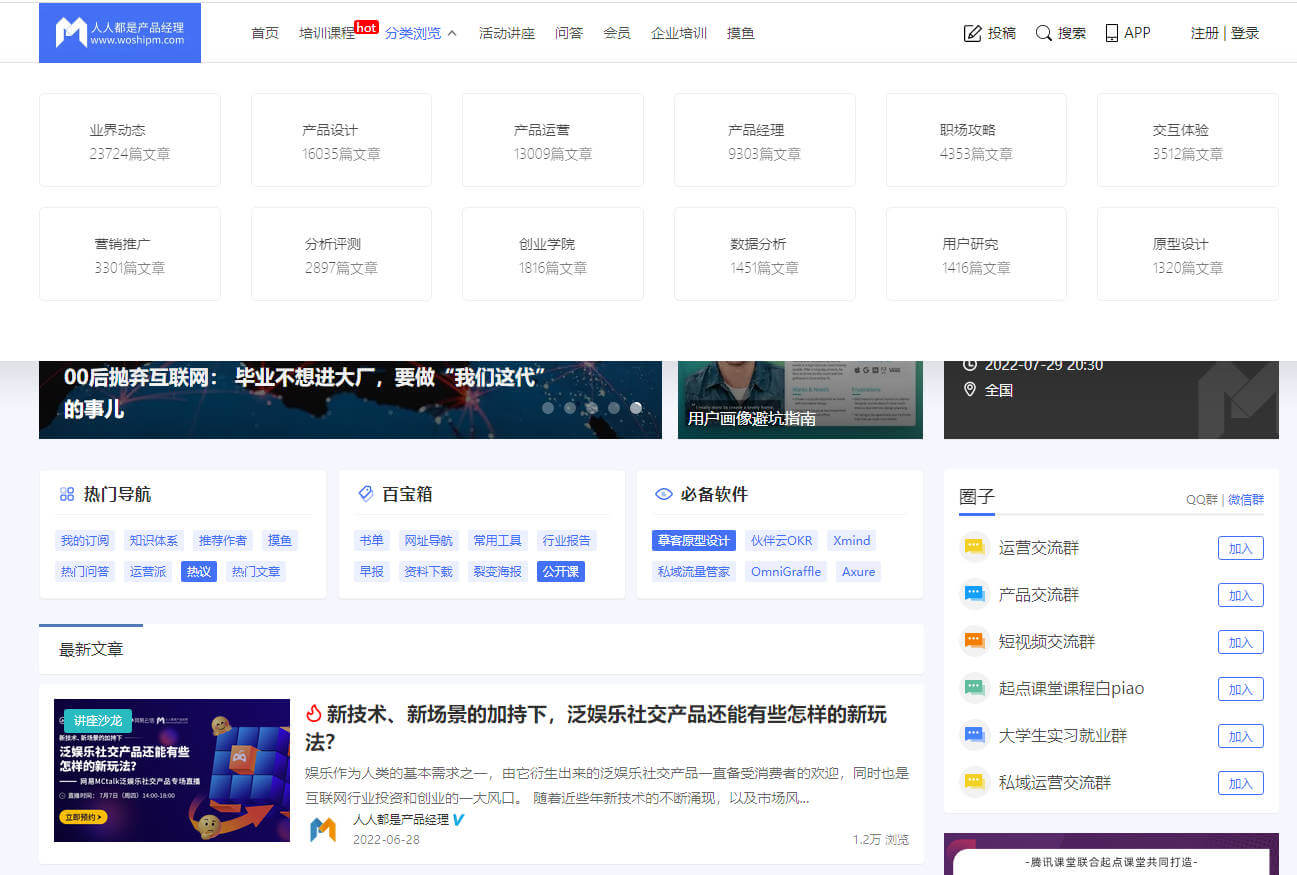This screenshot has width=1297, height=875.
Task: Click the search magnifier icon
Action: [x=1043, y=34]
